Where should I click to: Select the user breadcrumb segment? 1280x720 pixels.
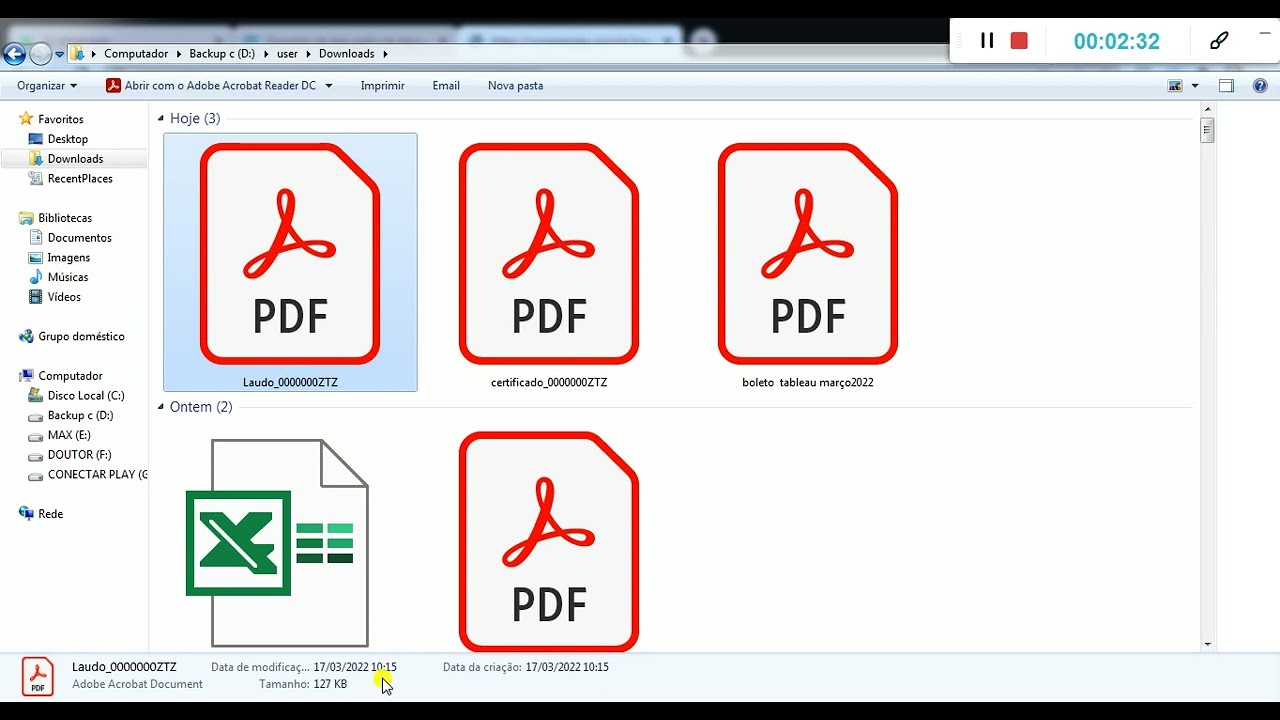287,54
